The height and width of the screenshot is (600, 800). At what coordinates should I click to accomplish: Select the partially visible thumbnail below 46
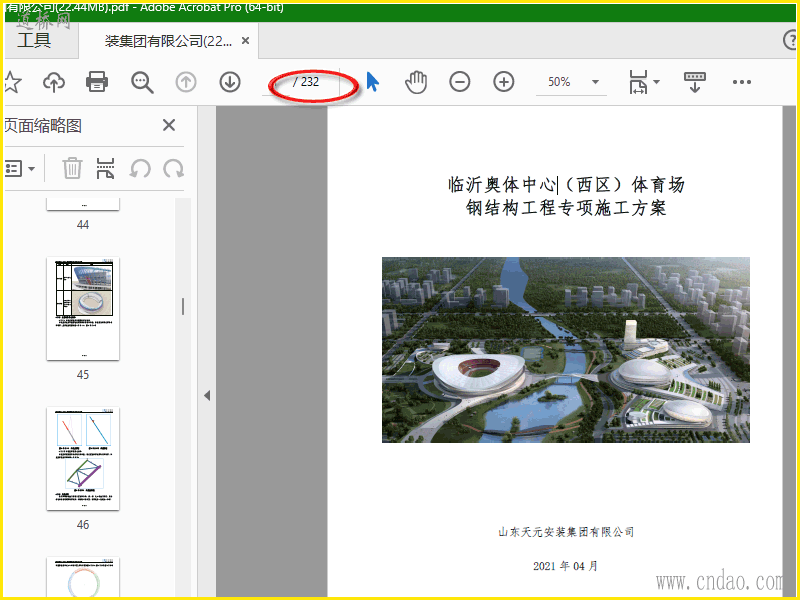point(83,577)
